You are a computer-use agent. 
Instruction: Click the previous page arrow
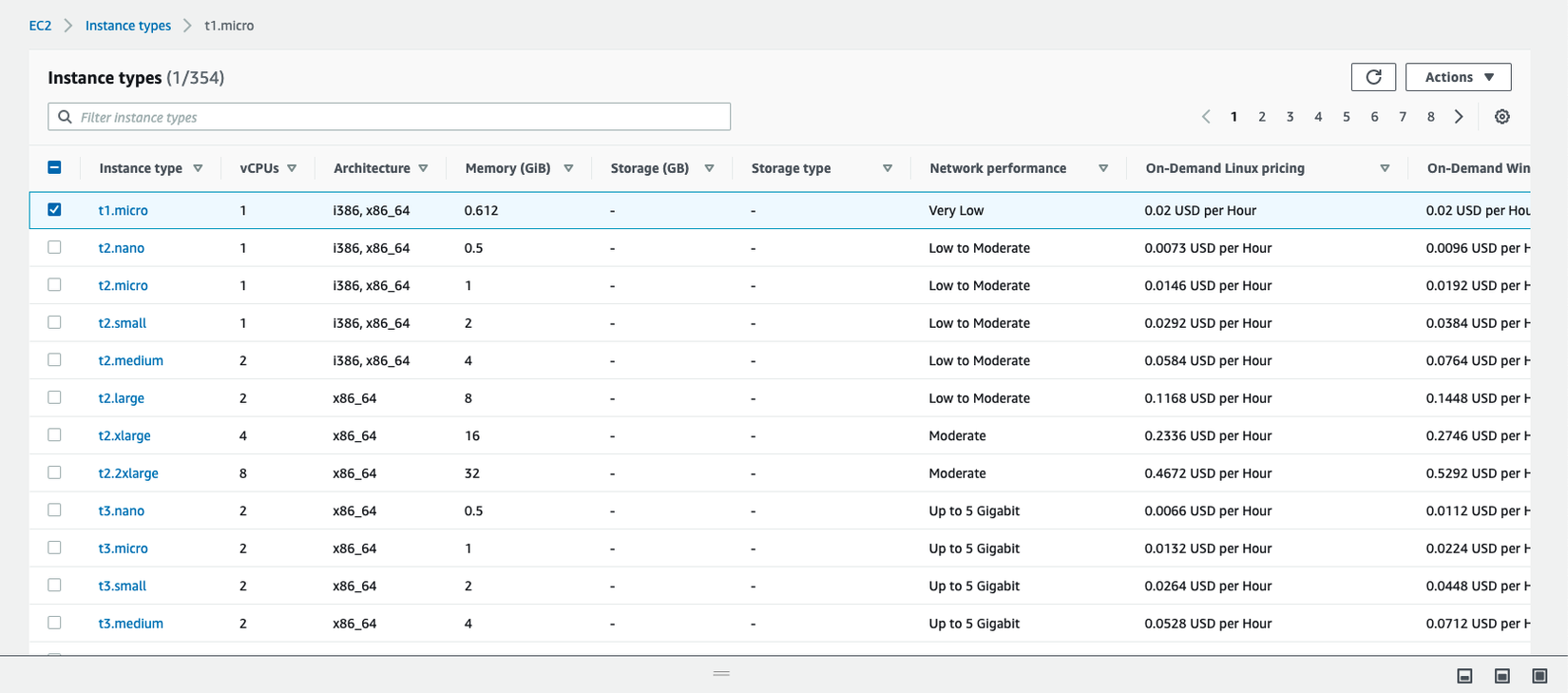[1206, 117]
